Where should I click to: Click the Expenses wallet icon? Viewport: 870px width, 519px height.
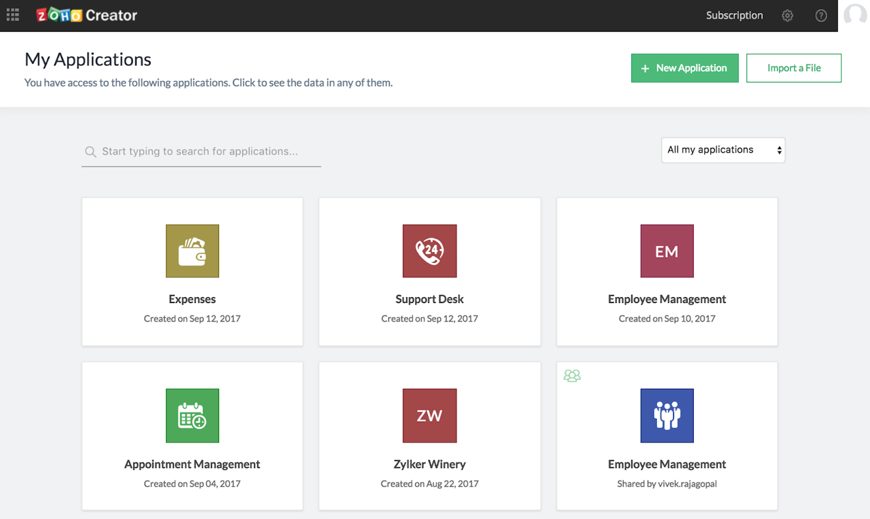193,251
